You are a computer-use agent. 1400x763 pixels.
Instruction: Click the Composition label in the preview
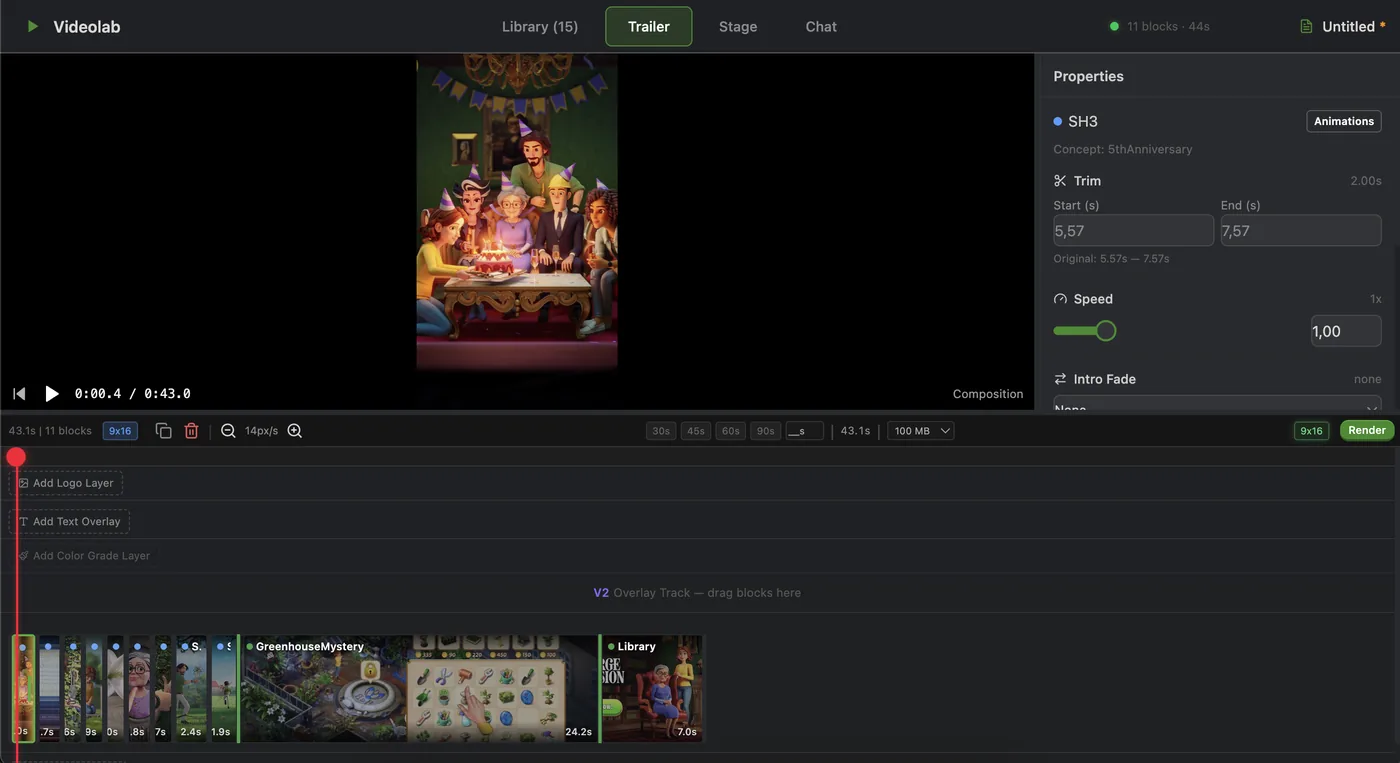(988, 394)
